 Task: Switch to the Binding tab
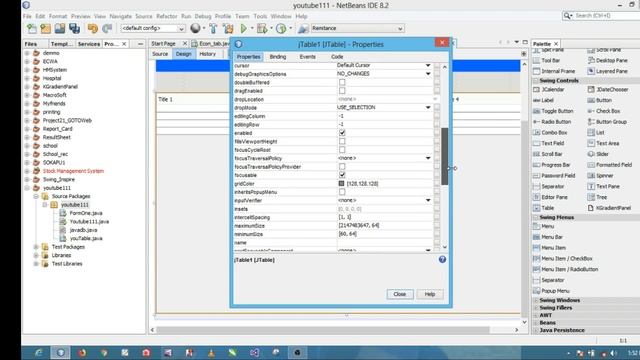coord(278,57)
